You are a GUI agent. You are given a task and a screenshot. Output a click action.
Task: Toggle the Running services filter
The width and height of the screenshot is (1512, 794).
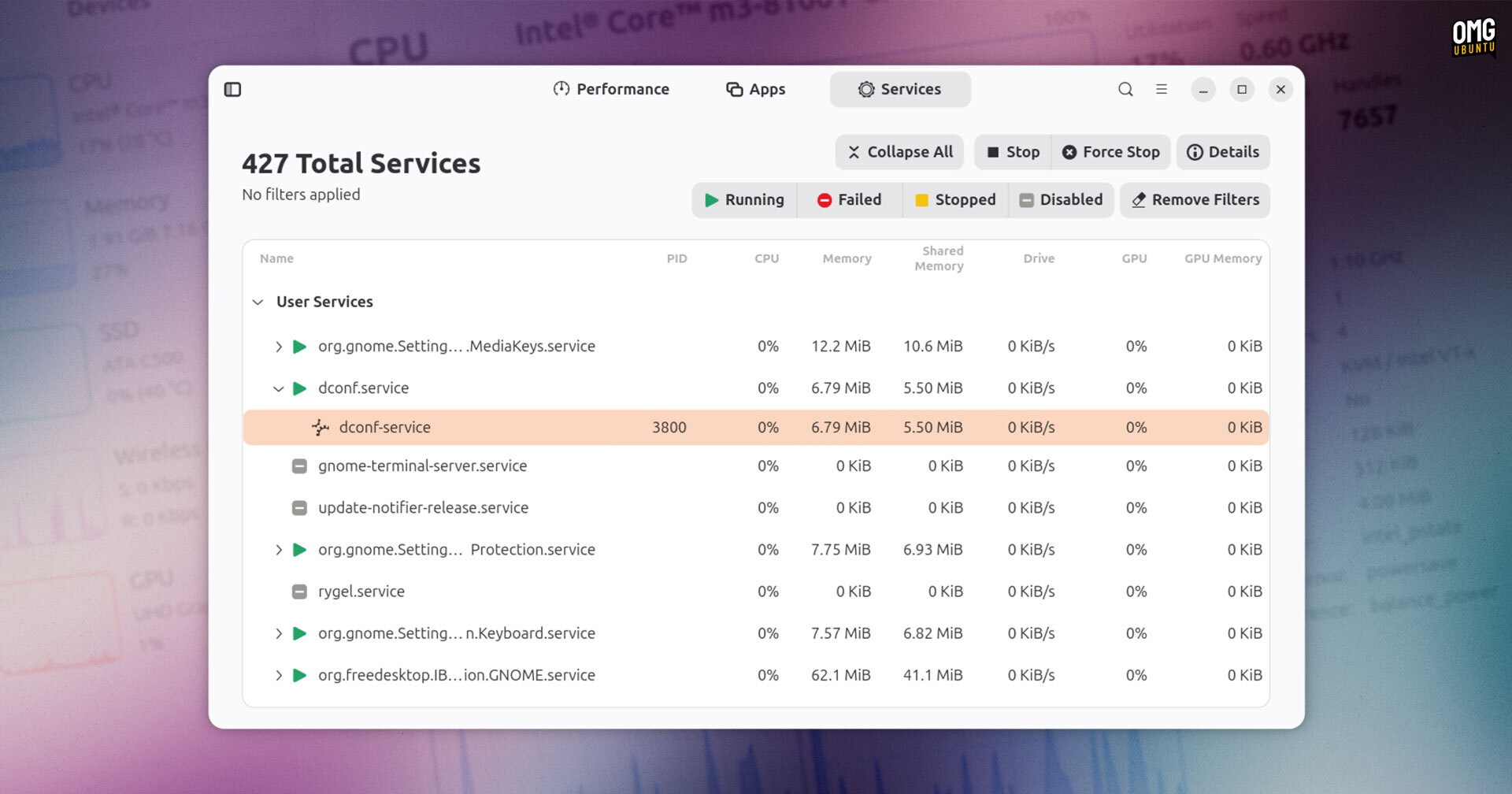[x=744, y=200]
